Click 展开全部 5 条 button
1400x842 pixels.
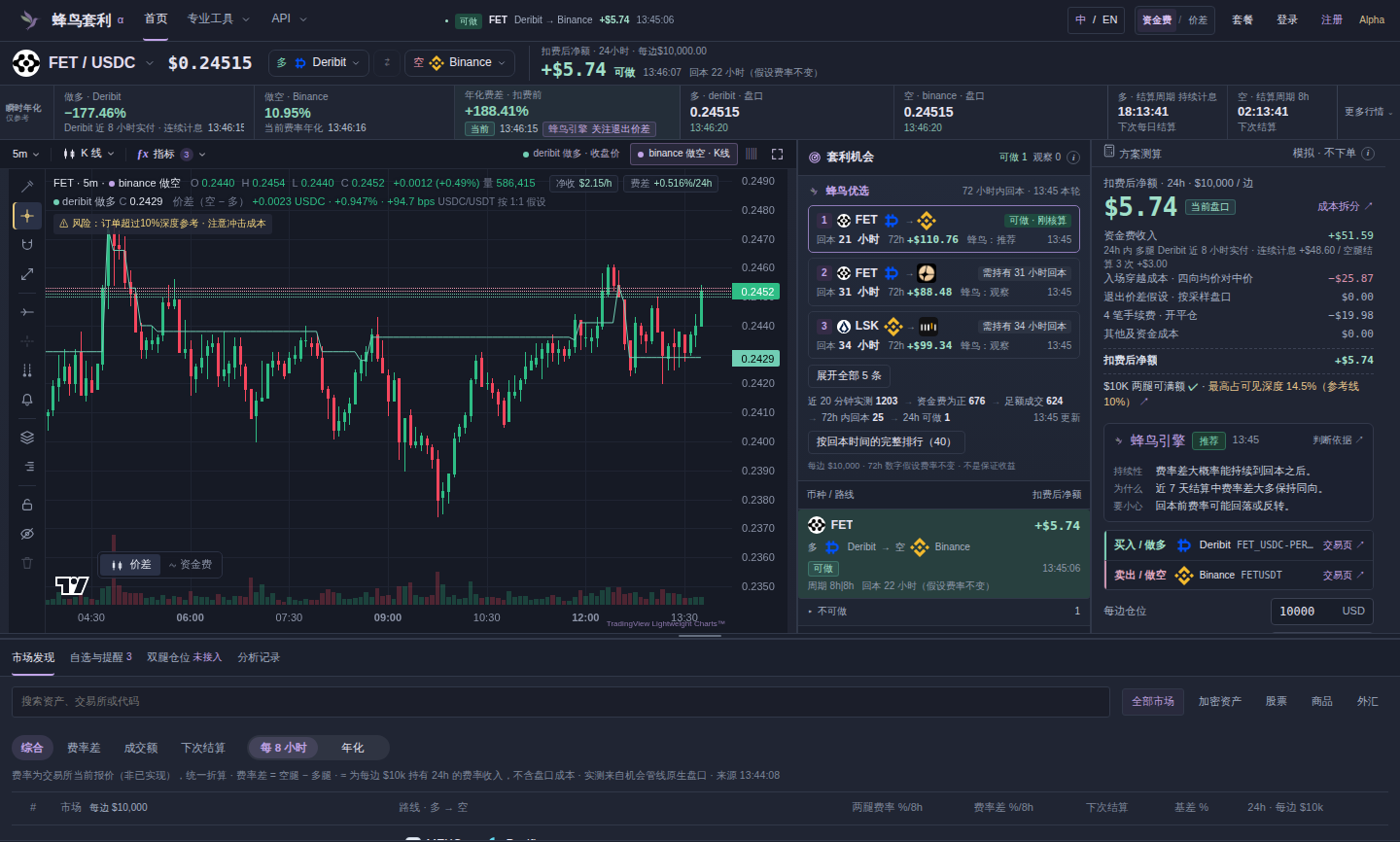tap(849, 375)
